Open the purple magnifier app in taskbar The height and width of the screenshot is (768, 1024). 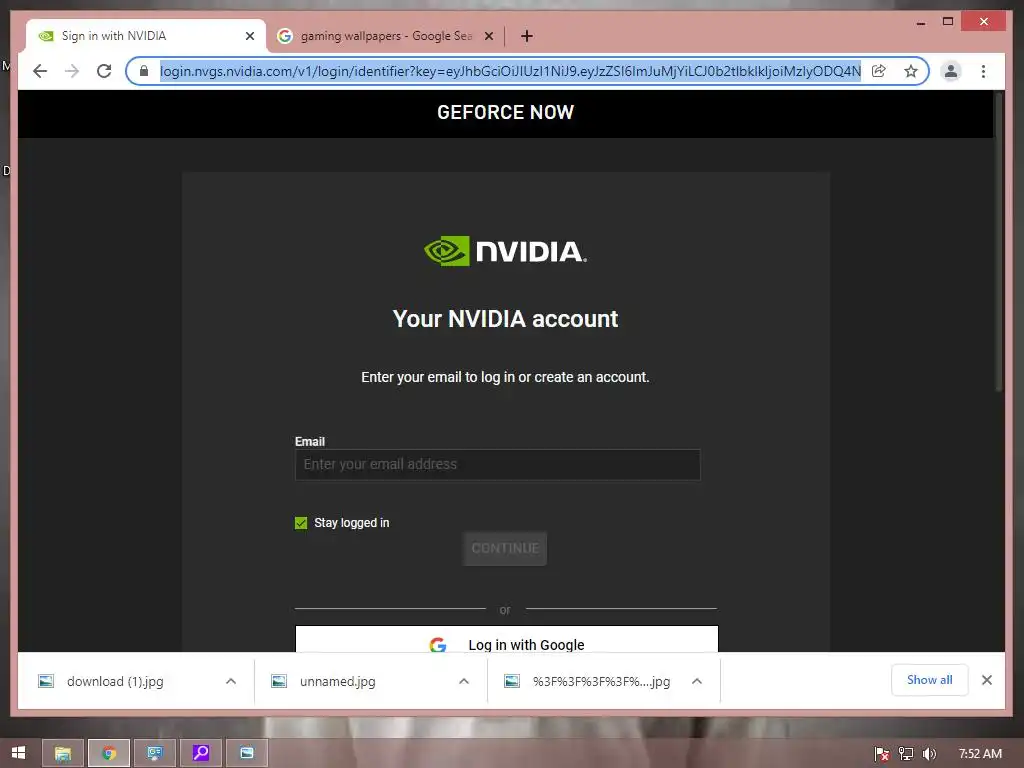click(200, 753)
